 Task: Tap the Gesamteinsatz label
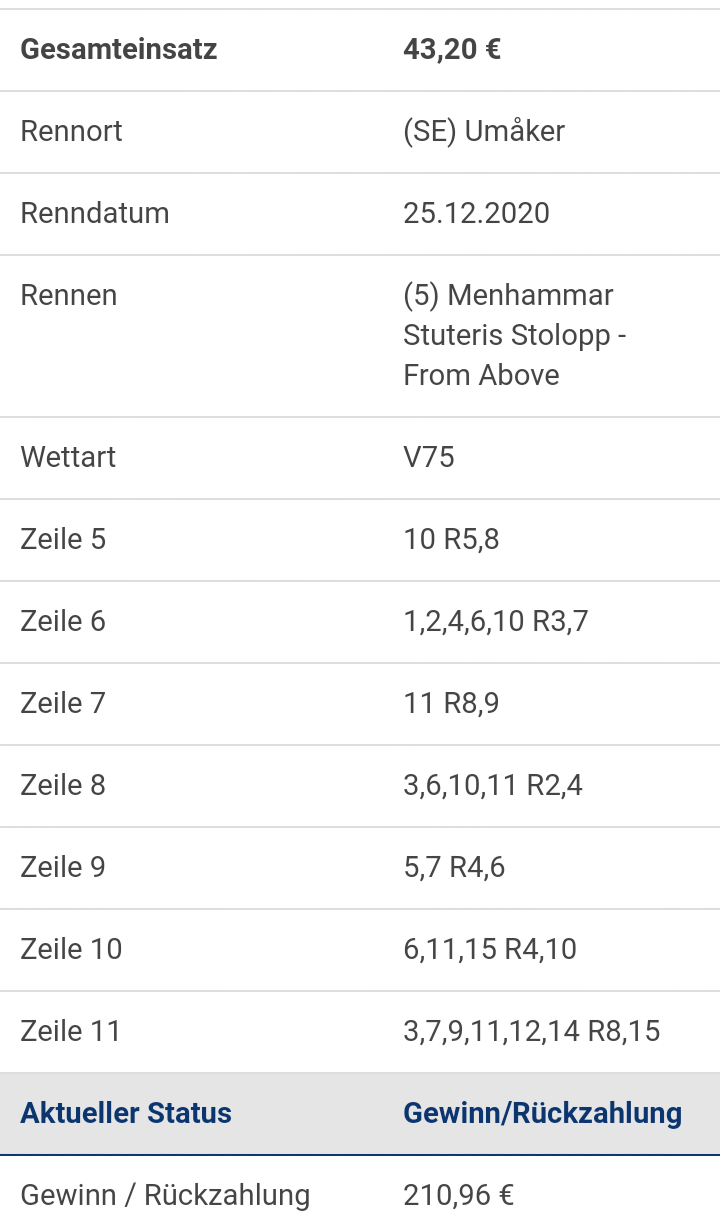pos(119,49)
